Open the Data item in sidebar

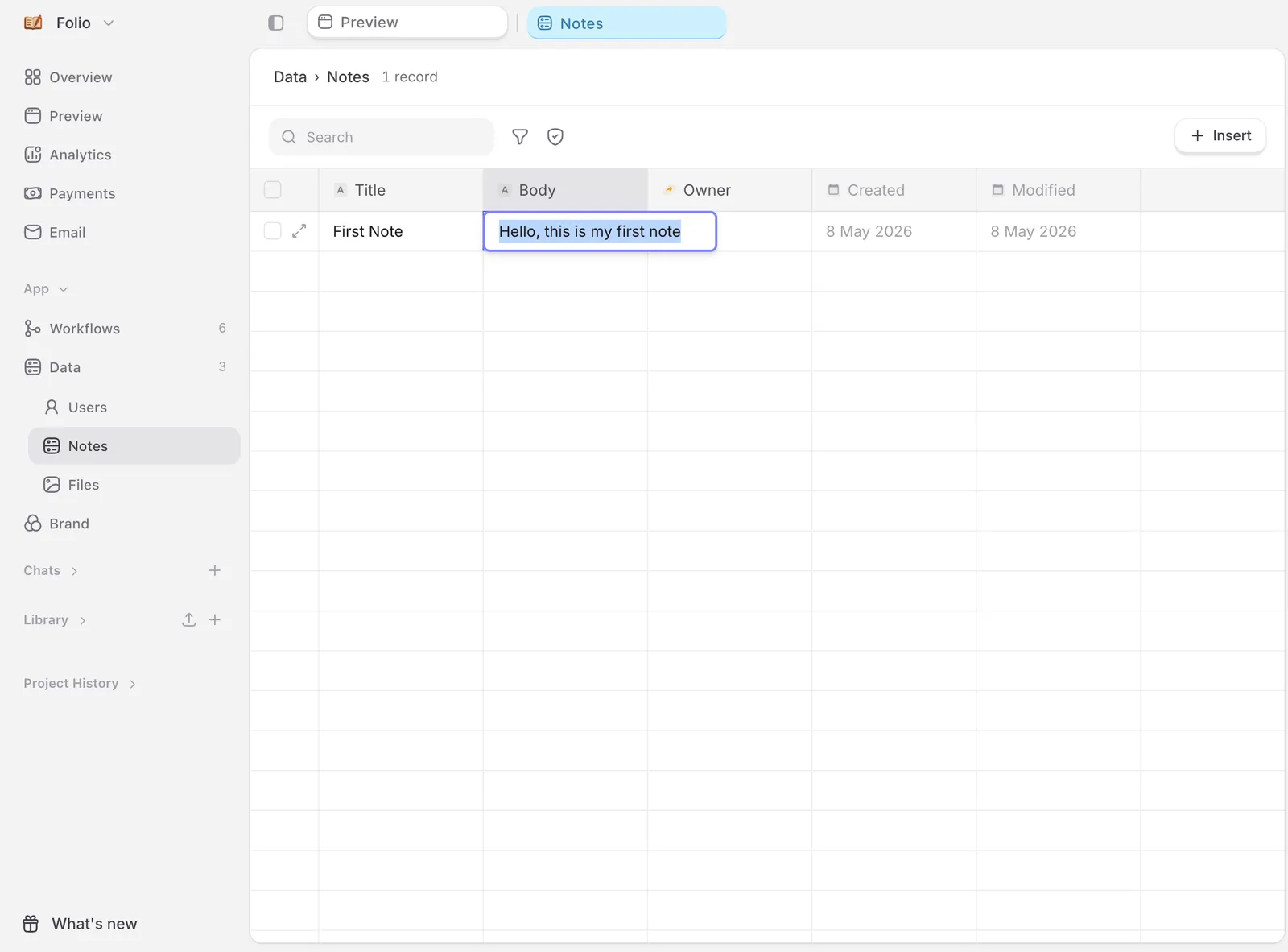point(65,367)
